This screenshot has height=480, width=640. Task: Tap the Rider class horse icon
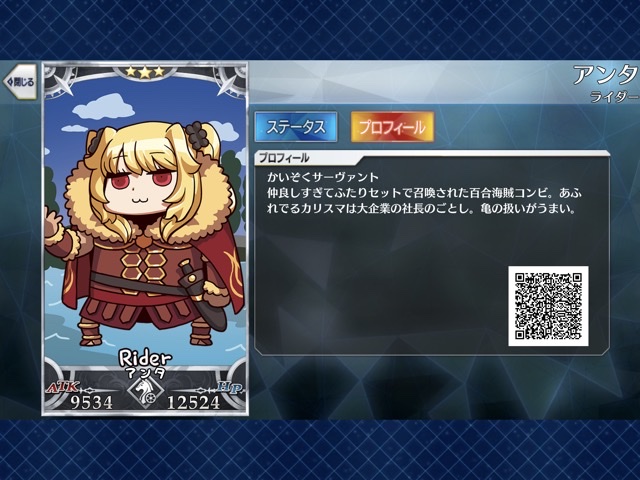(x=145, y=392)
